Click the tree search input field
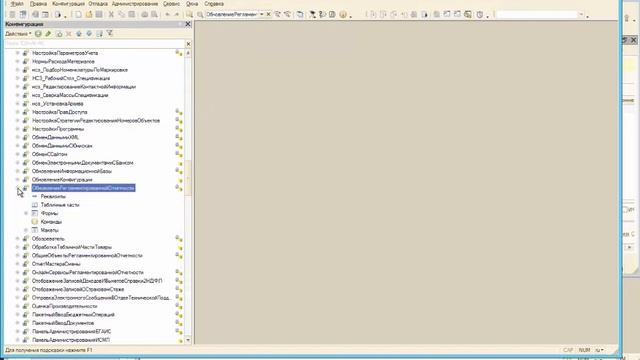Image resolution: width=640 pixels, height=360 pixels. pos(95,44)
